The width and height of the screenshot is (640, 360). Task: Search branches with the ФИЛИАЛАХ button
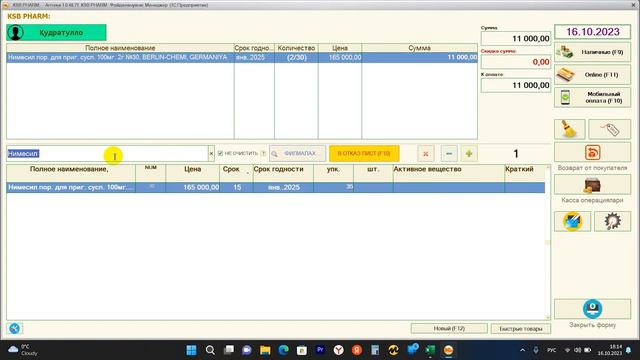click(x=298, y=153)
